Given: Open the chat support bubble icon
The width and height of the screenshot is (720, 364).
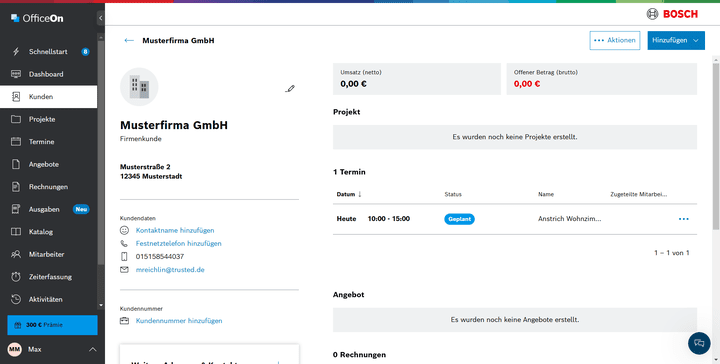Looking at the screenshot, I should click(699, 343).
